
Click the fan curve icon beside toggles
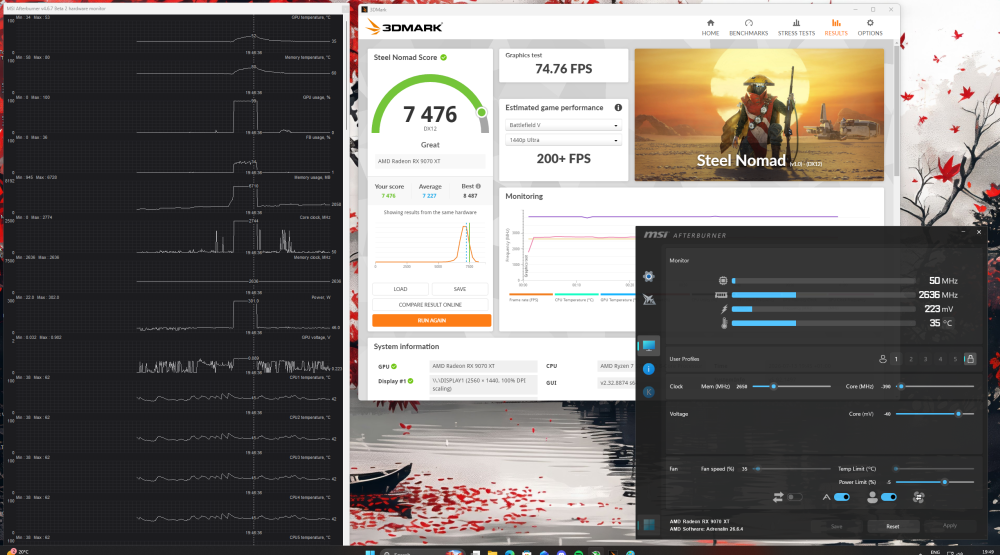tap(918, 497)
